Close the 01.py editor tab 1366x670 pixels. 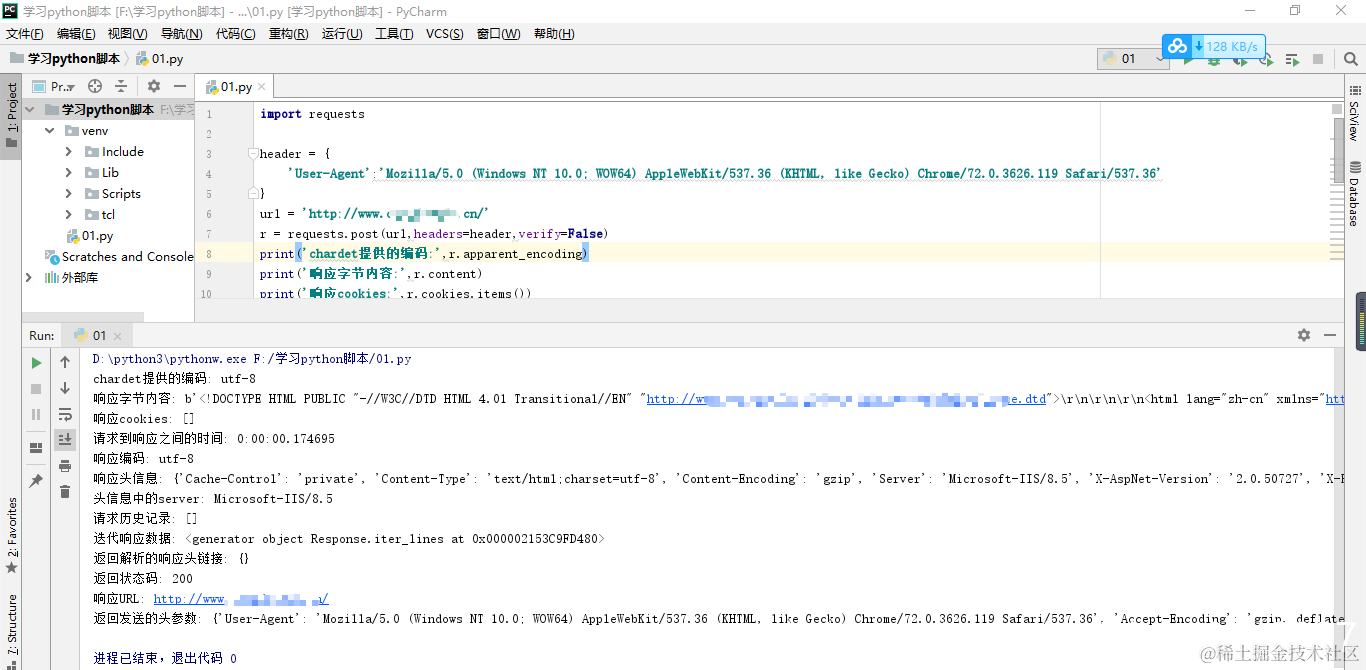(262, 87)
